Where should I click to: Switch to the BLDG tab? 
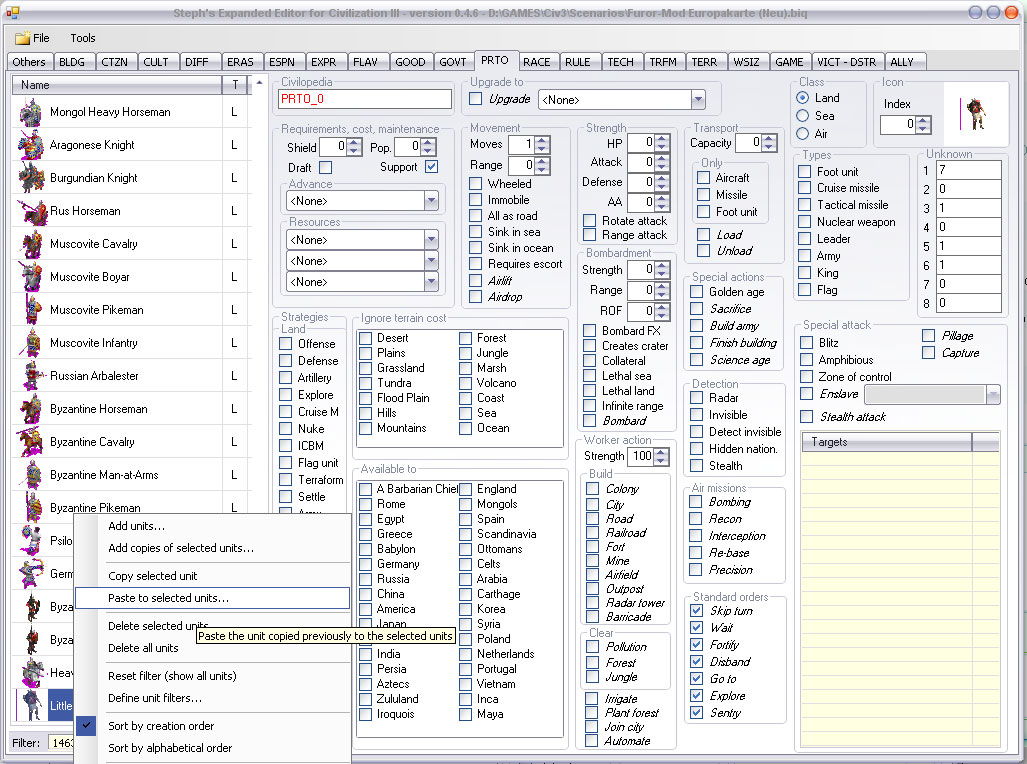tap(72, 62)
